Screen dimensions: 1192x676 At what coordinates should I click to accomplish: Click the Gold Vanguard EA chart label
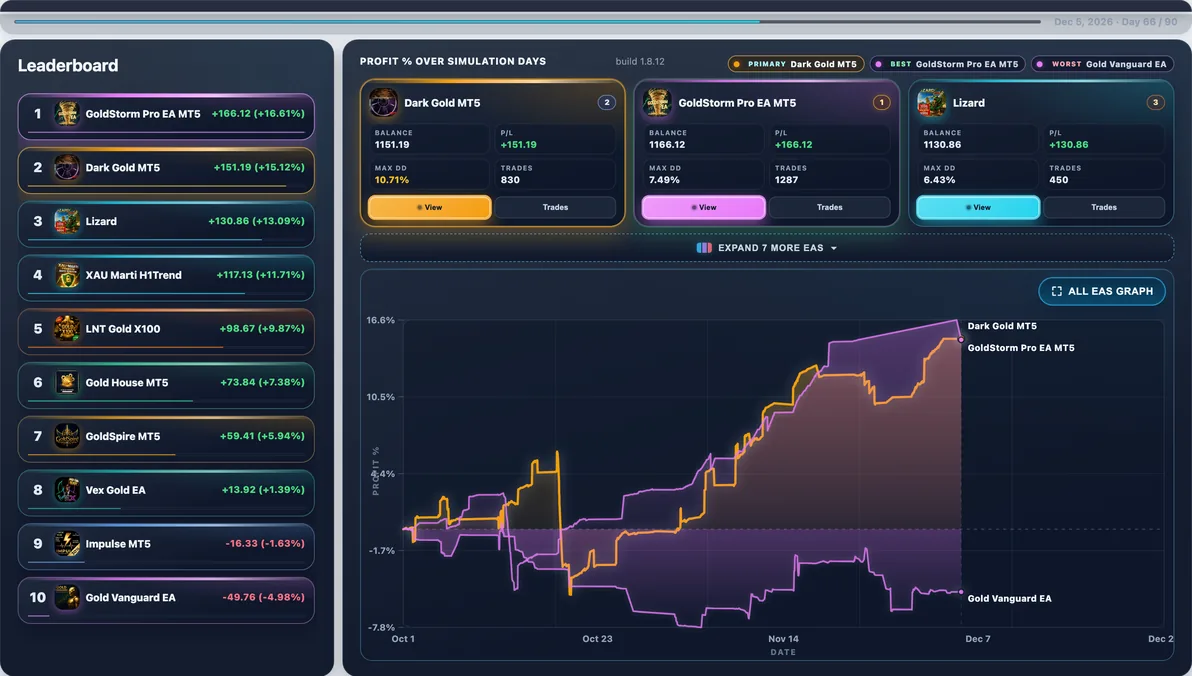(1010, 598)
